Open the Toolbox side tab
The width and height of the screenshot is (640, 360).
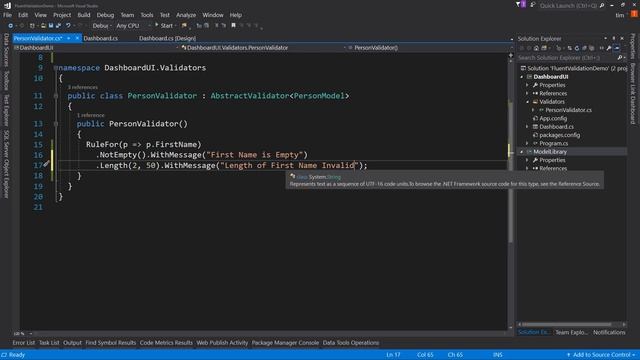pos(6,80)
